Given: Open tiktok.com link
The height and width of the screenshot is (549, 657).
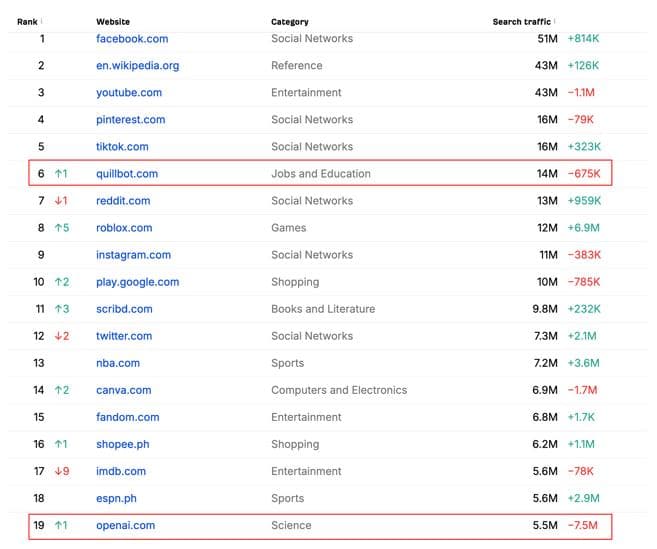Looking at the screenshot, I should click(x=122, y=147).
